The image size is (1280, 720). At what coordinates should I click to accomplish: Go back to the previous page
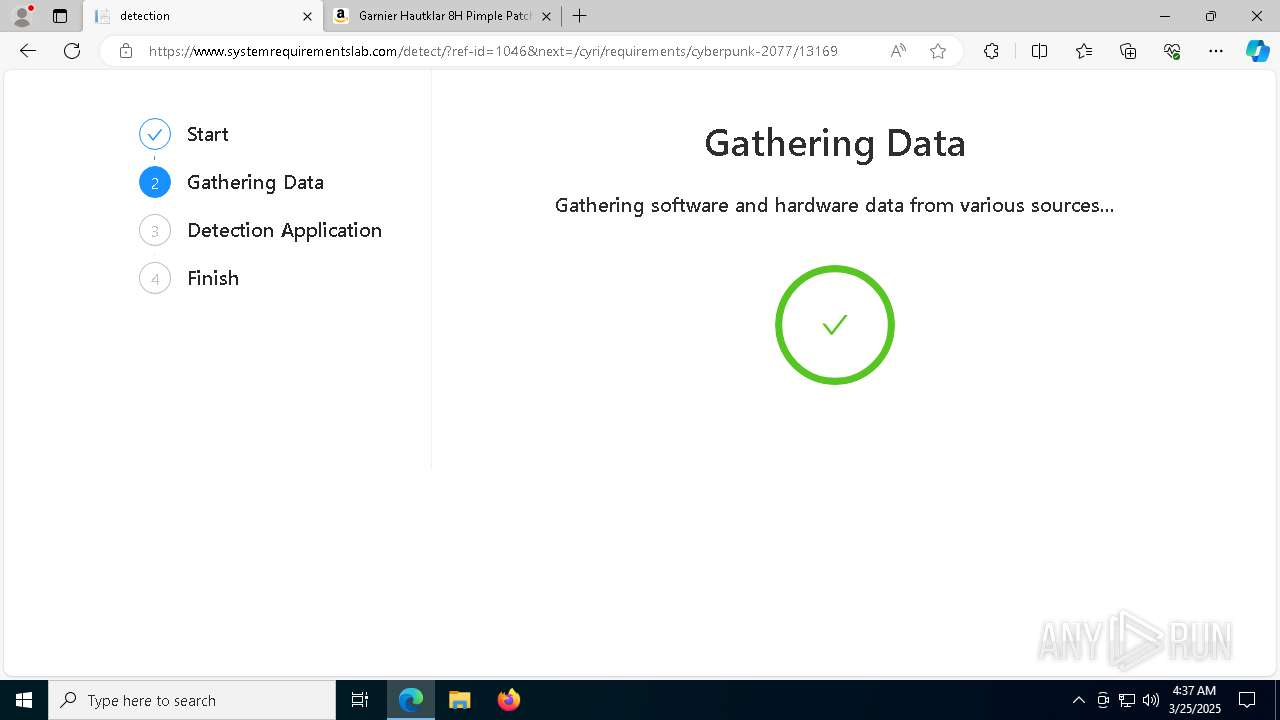[x=28, y=51]
